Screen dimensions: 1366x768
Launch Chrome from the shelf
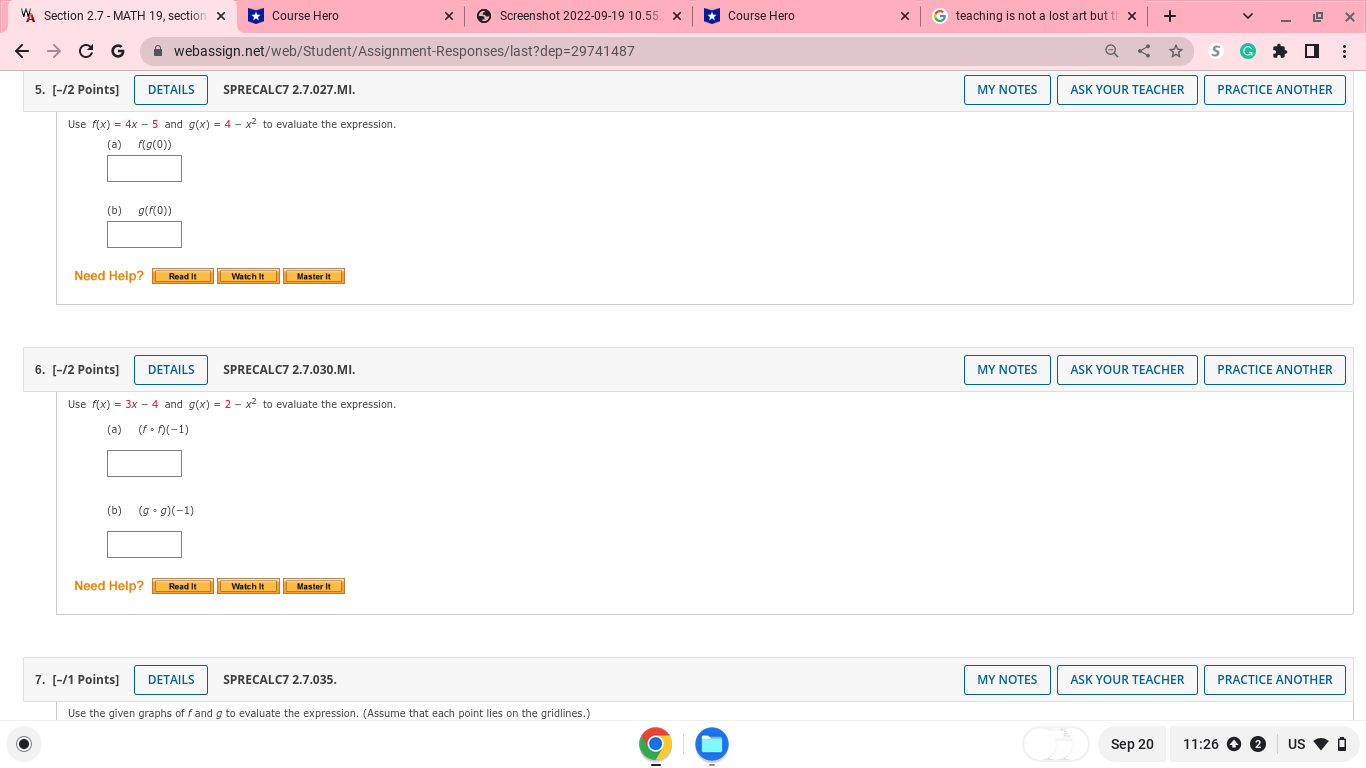pyautogui.click(x=655, y=744)
